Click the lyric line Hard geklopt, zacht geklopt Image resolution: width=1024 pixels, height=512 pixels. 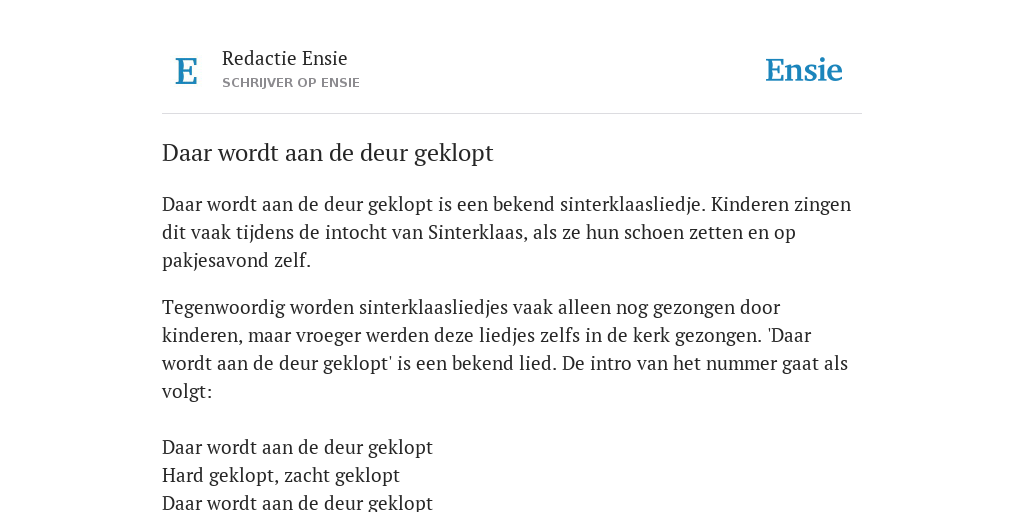[281, 475]
